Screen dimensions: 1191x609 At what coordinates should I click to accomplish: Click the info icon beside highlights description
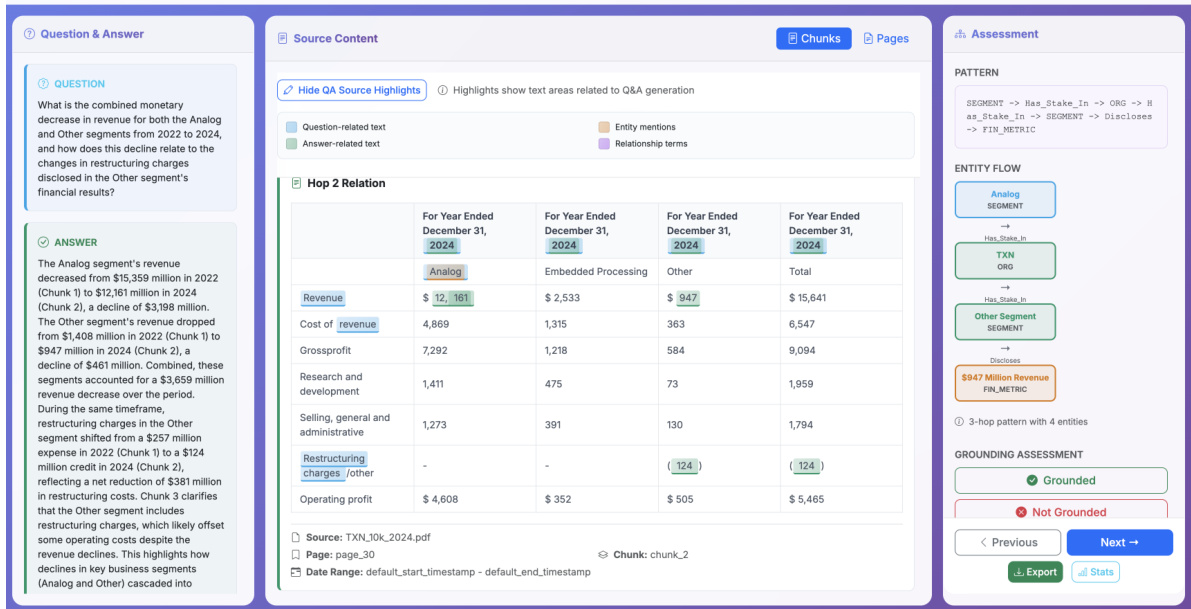coord(443,90)
